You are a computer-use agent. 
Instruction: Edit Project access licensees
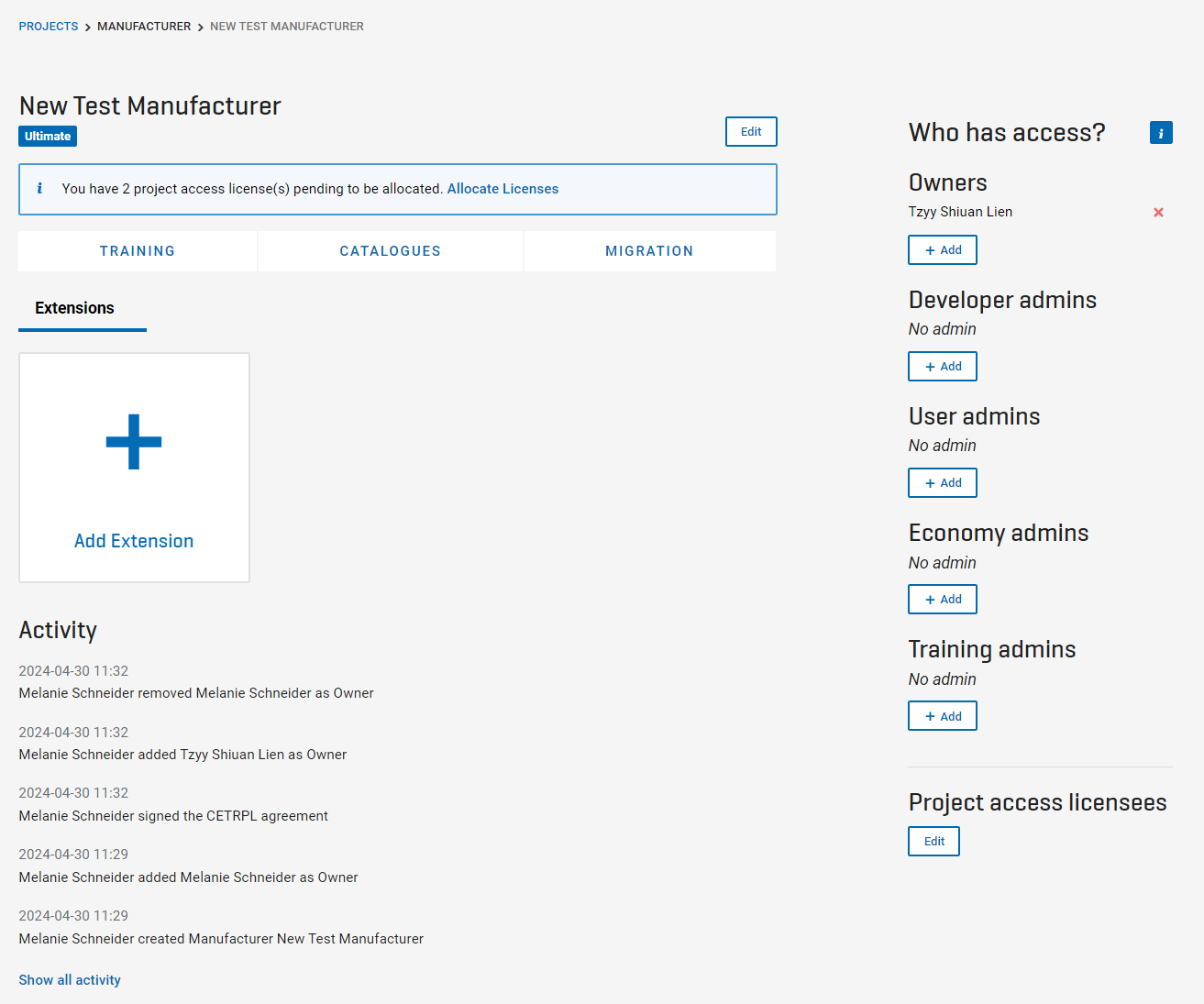pos(933,842)
